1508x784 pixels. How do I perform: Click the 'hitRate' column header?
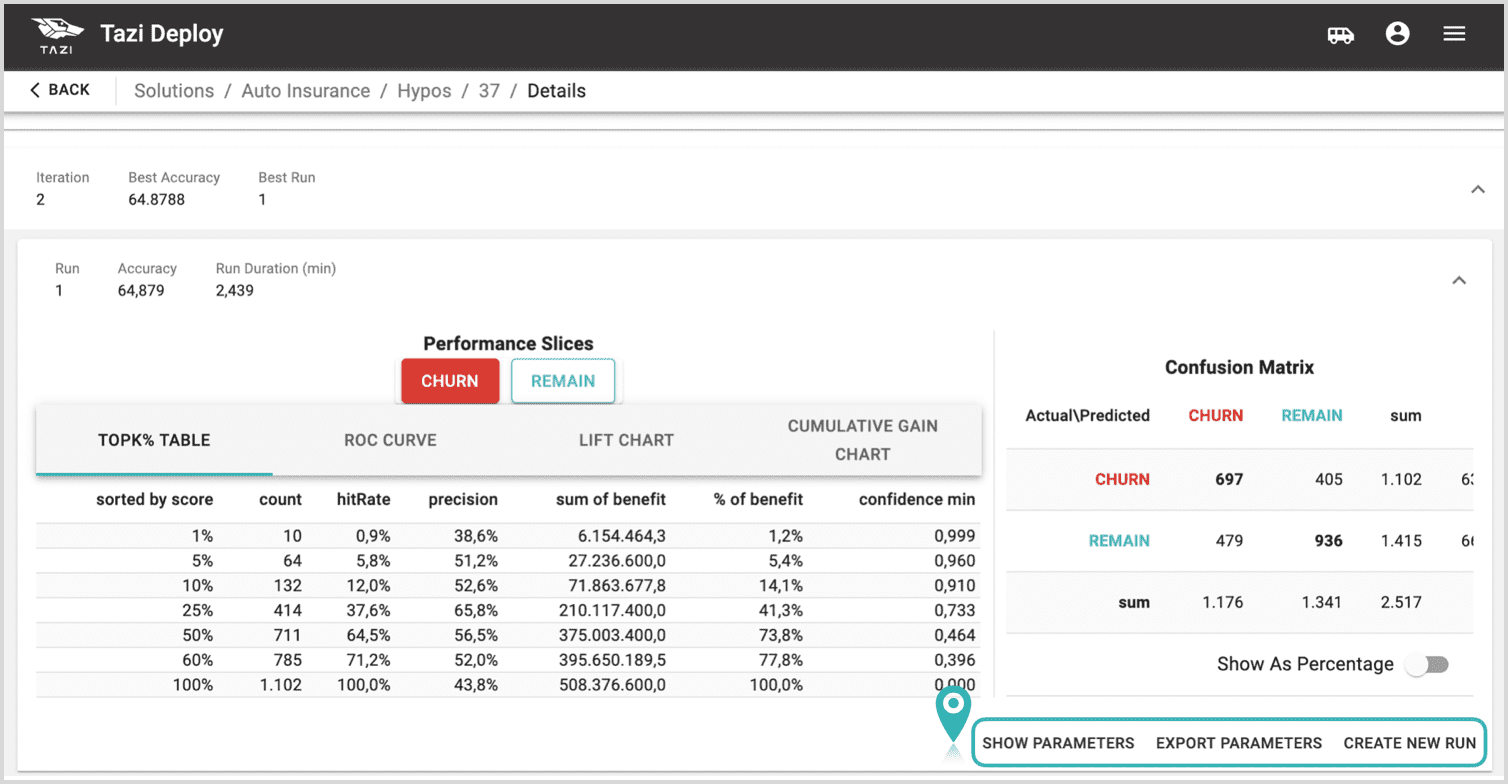click(x=363, y=499)
